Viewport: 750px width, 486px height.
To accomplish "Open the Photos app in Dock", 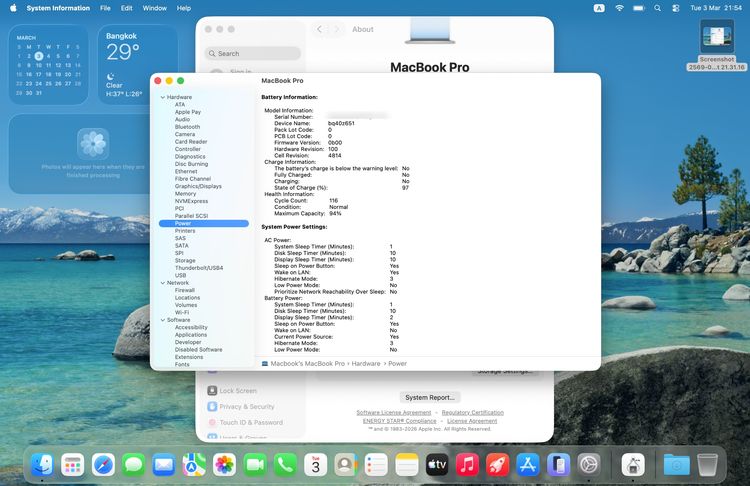I will (224, 464).
